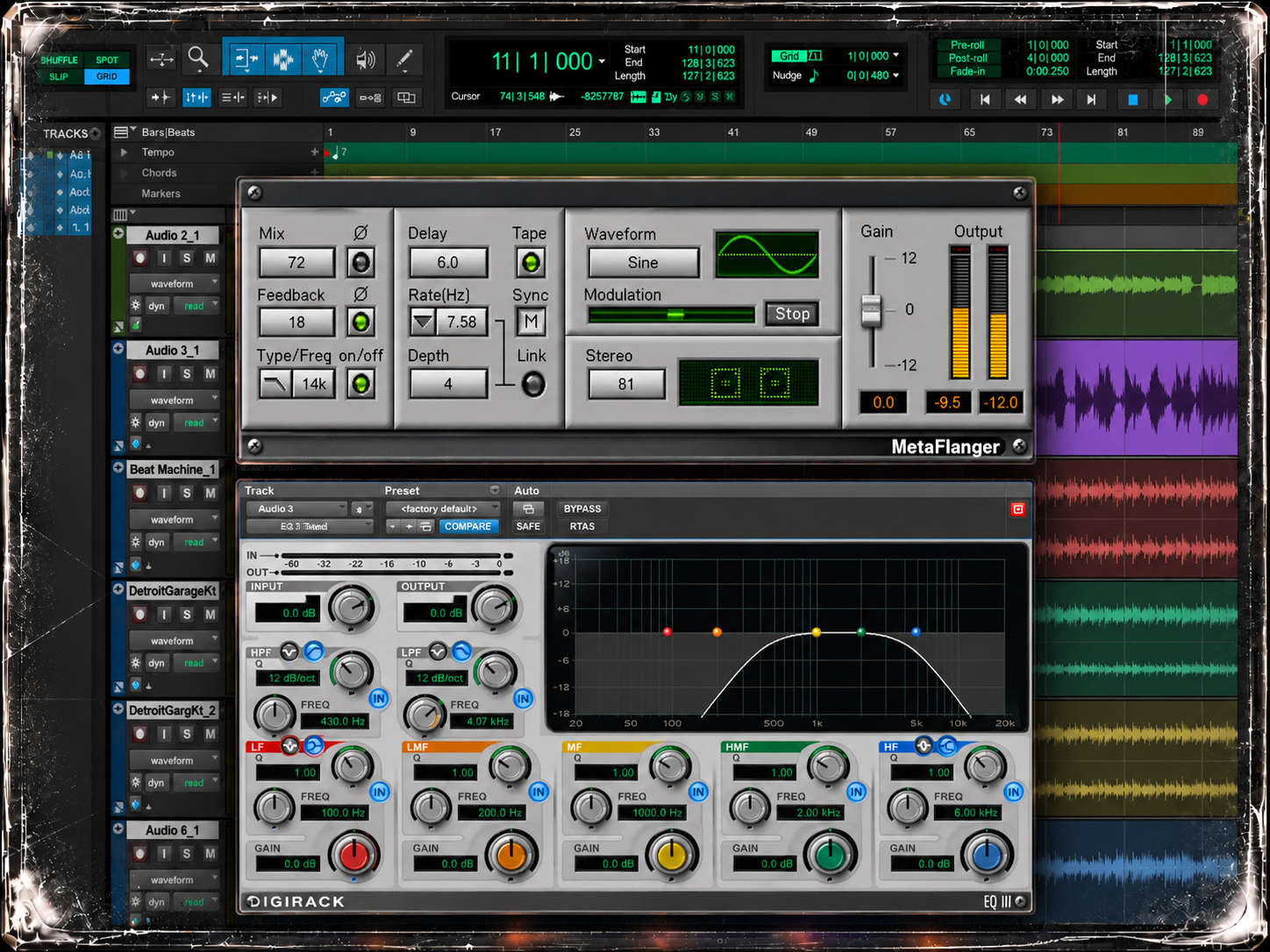Enable Shuffle edit mode
Screen dimensions: 1270x952
(60, 60)
